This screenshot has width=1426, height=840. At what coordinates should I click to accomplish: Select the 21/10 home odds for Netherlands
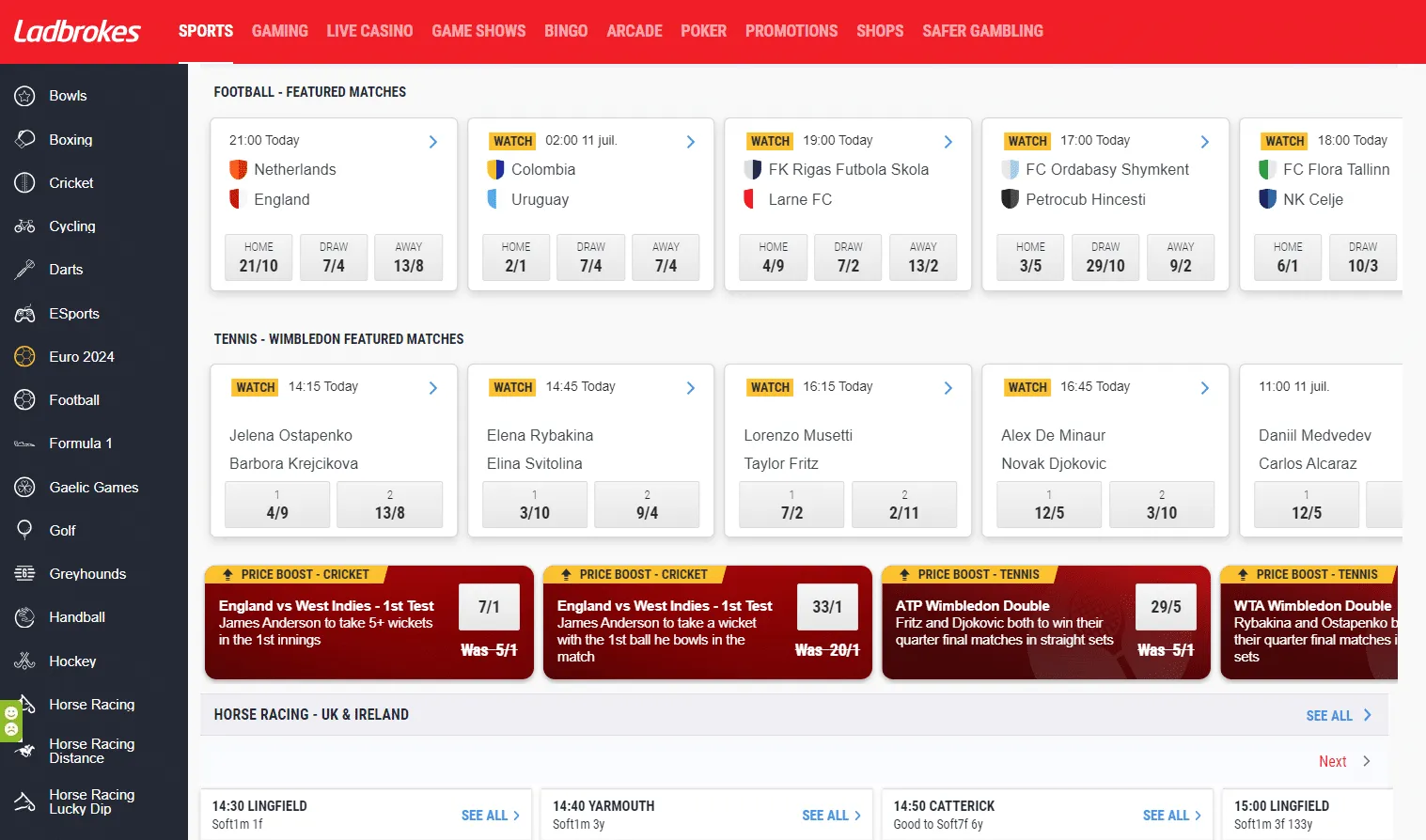tap(258, 257)
